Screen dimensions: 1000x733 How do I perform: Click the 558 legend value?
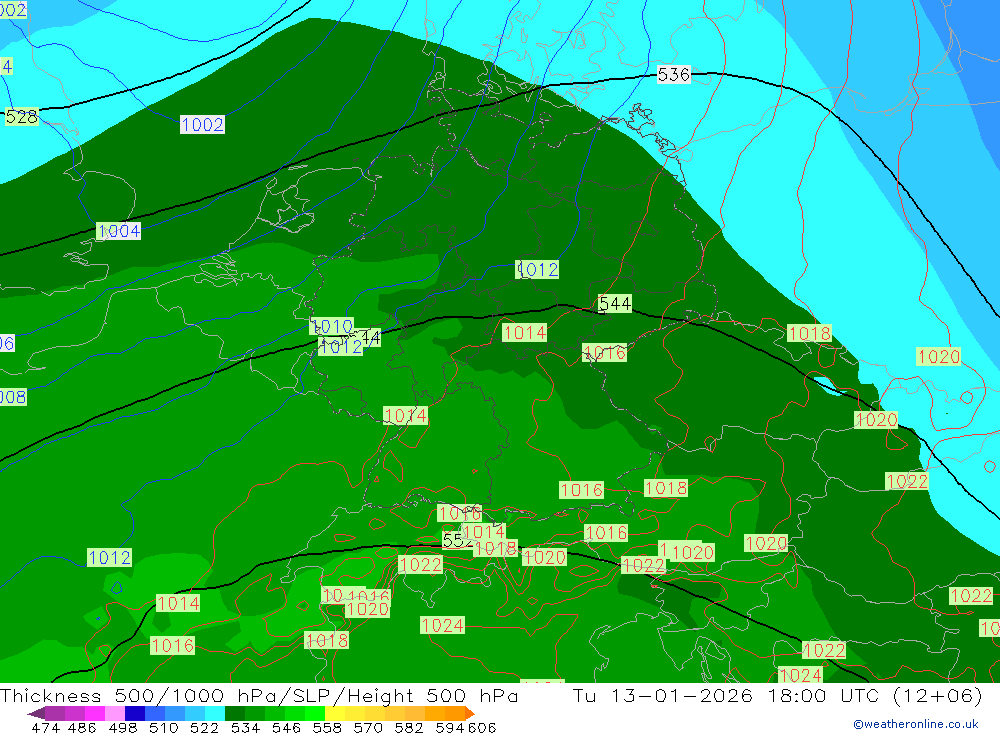tap(327, 727)
